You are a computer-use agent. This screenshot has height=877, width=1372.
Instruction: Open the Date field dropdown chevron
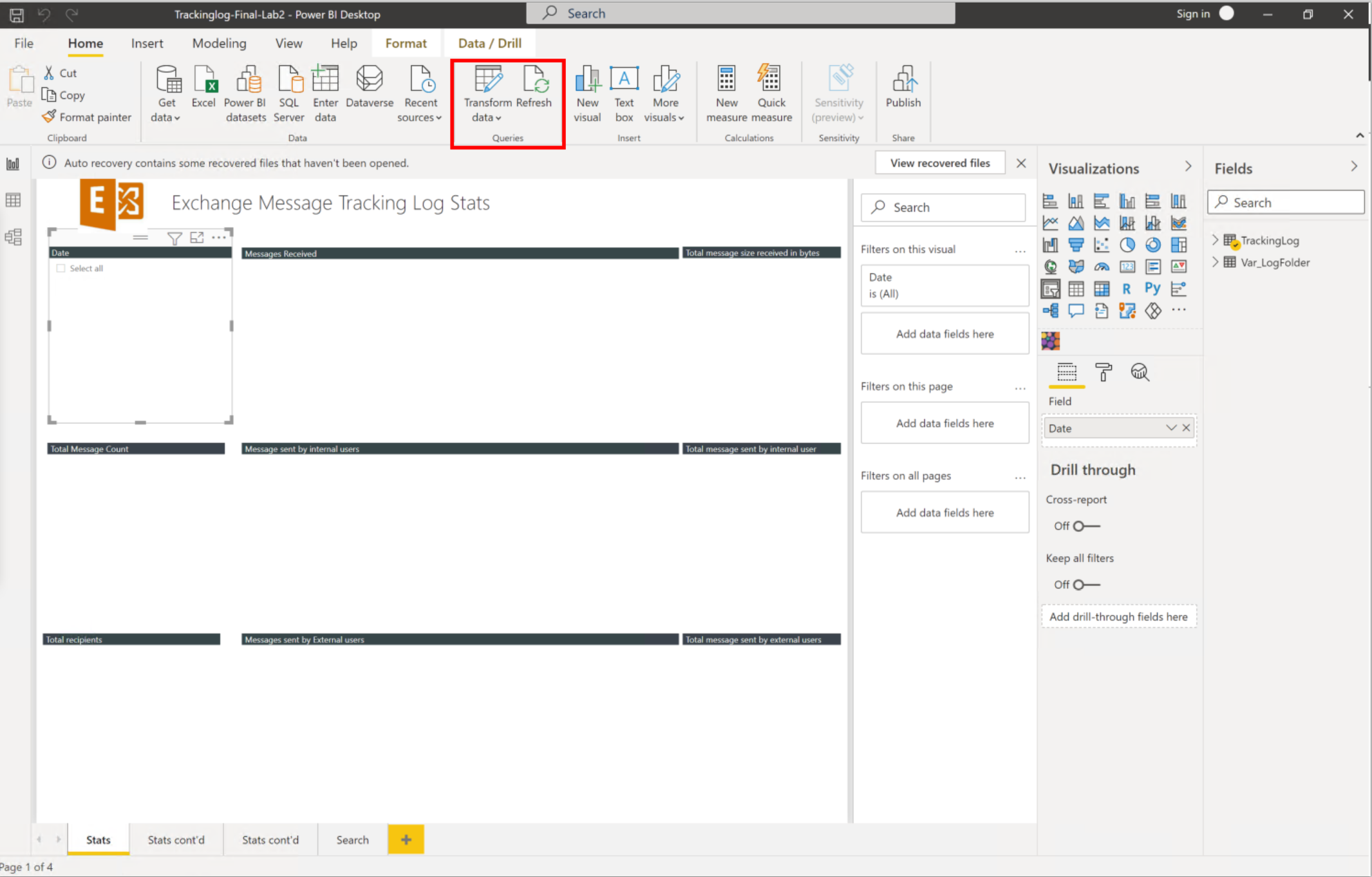[1170, 428]
